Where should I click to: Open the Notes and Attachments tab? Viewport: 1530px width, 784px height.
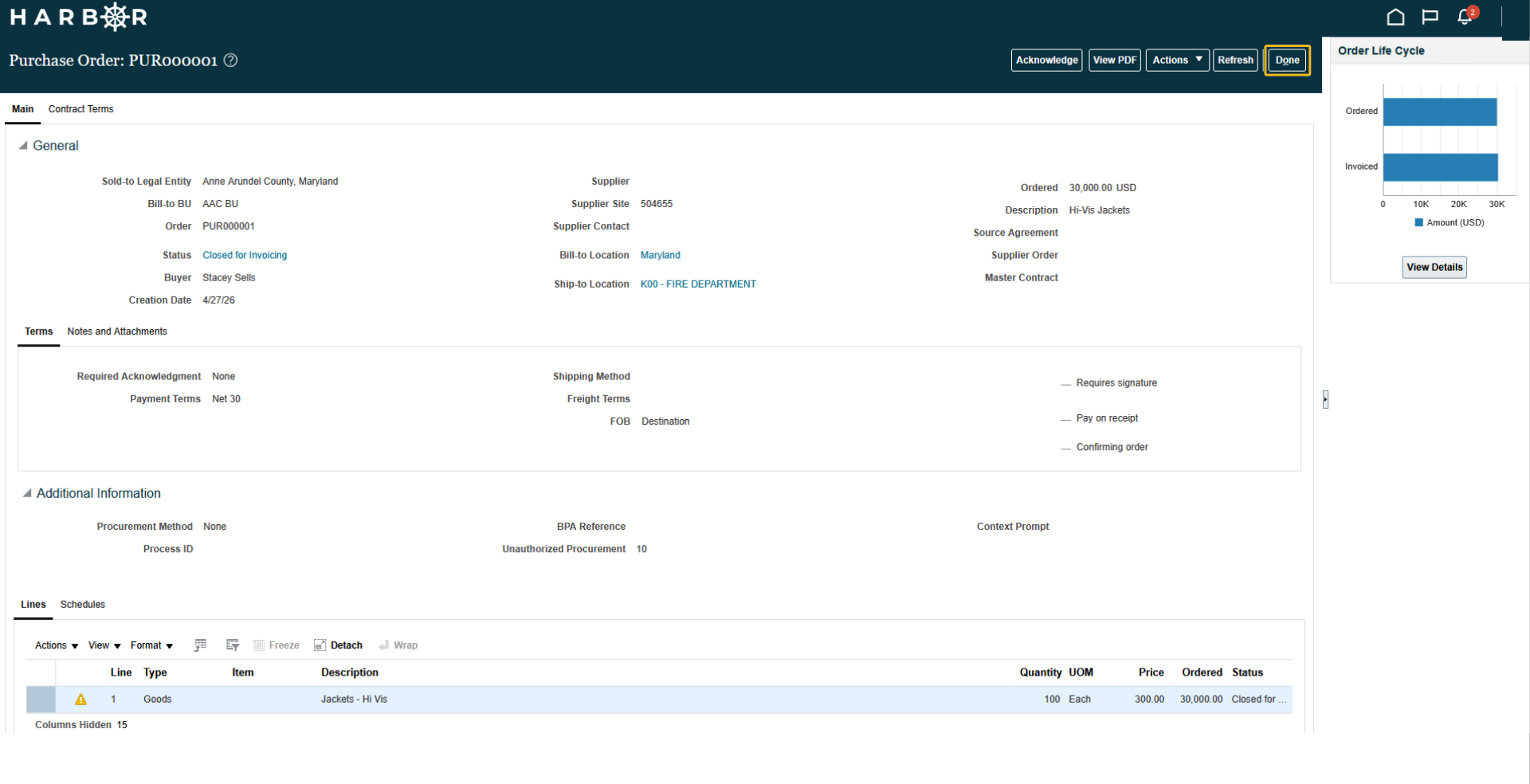(x=117, y=331)
